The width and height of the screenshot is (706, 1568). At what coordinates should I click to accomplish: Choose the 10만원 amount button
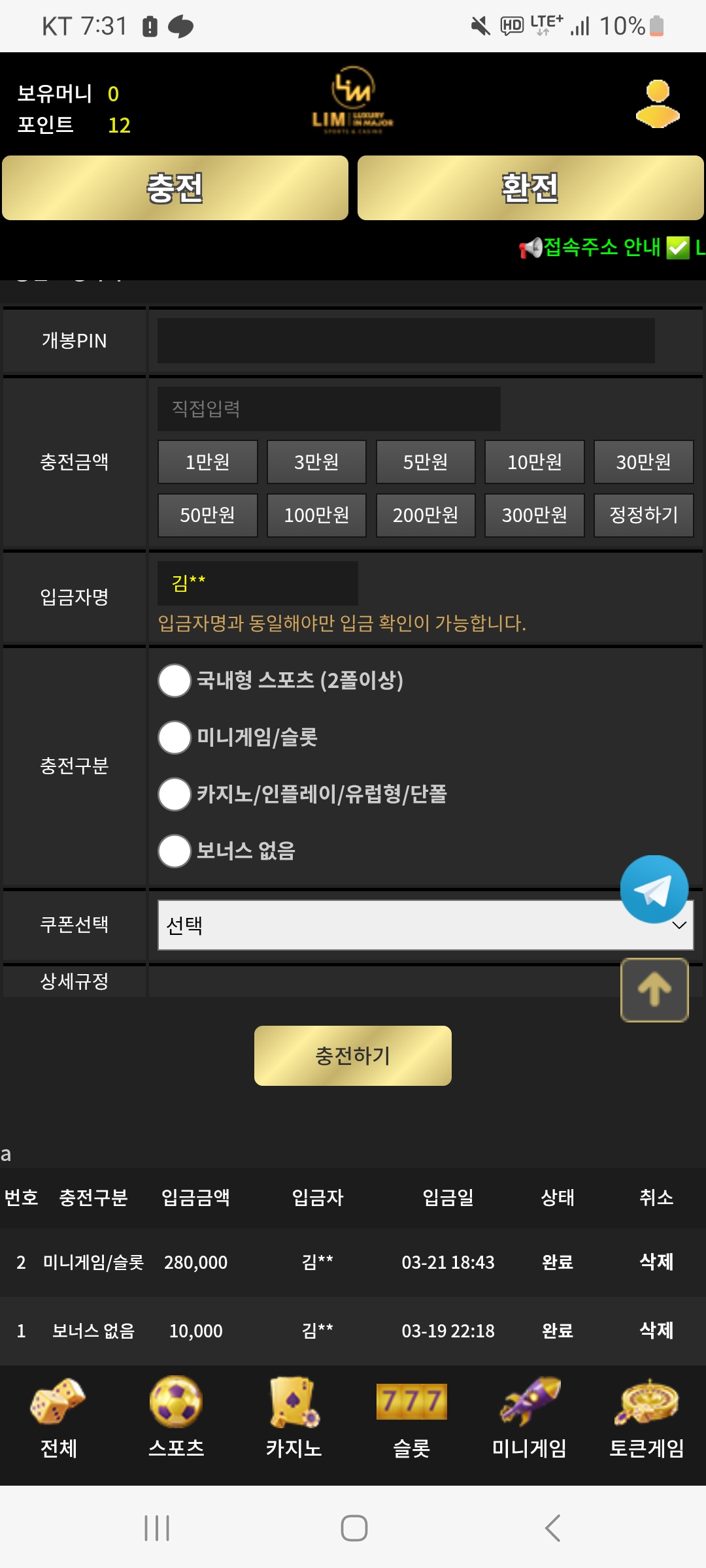(534, 462)
